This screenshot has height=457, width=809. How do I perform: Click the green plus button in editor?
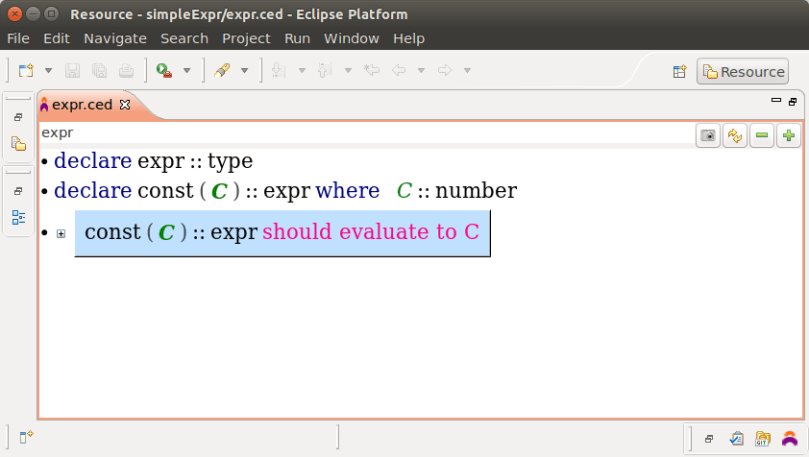[788, 136]
